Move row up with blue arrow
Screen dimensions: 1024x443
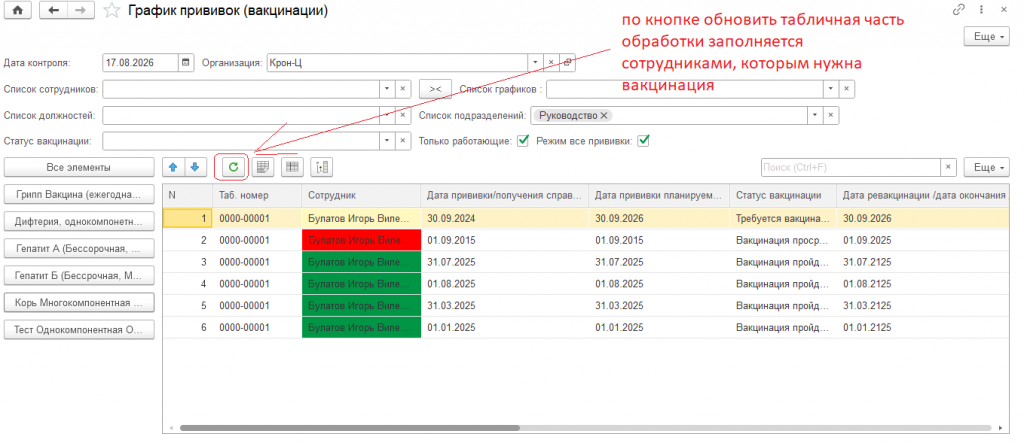(x=173, y=167)
